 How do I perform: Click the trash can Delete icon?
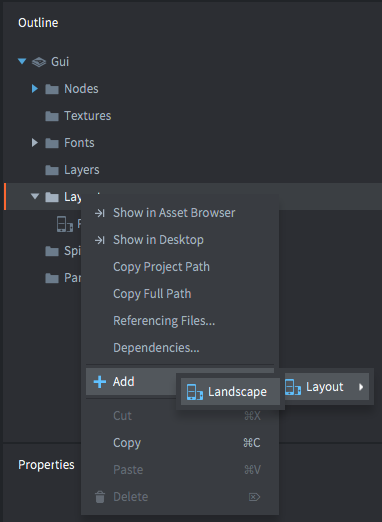(100, 497)
